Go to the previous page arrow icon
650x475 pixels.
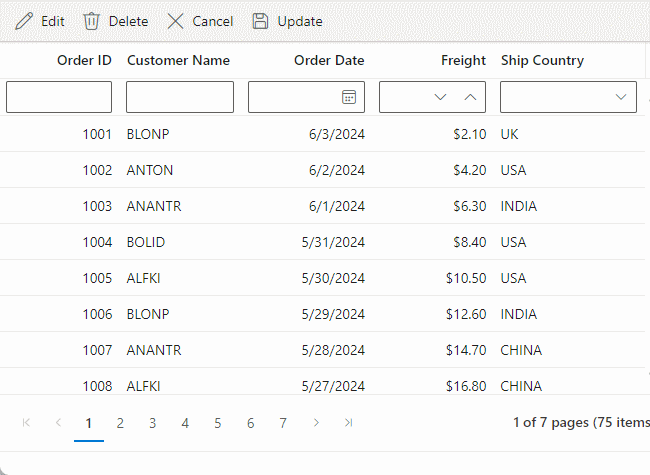[x=58, y=423]
